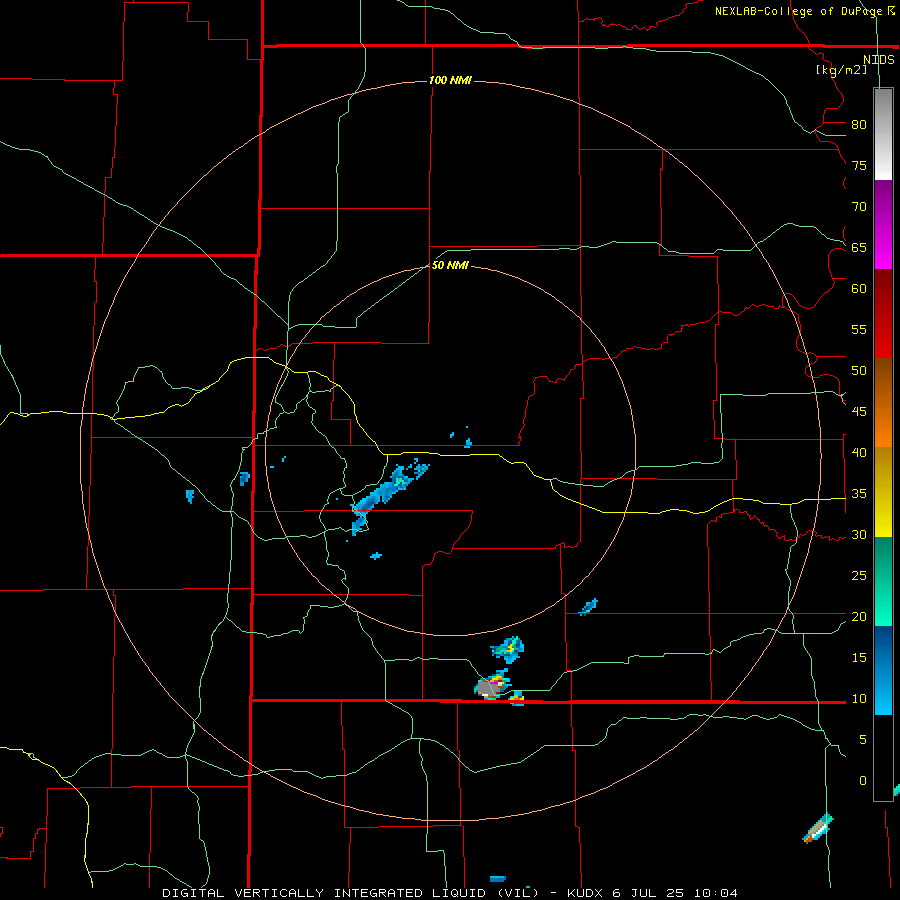This screenshot has width=900, height=900.
Task: Click the scale value 65
Action: (859, 247)
